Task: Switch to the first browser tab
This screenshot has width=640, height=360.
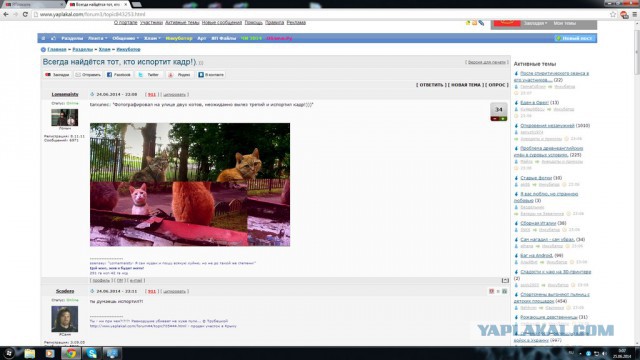Action: coord(33,4)
